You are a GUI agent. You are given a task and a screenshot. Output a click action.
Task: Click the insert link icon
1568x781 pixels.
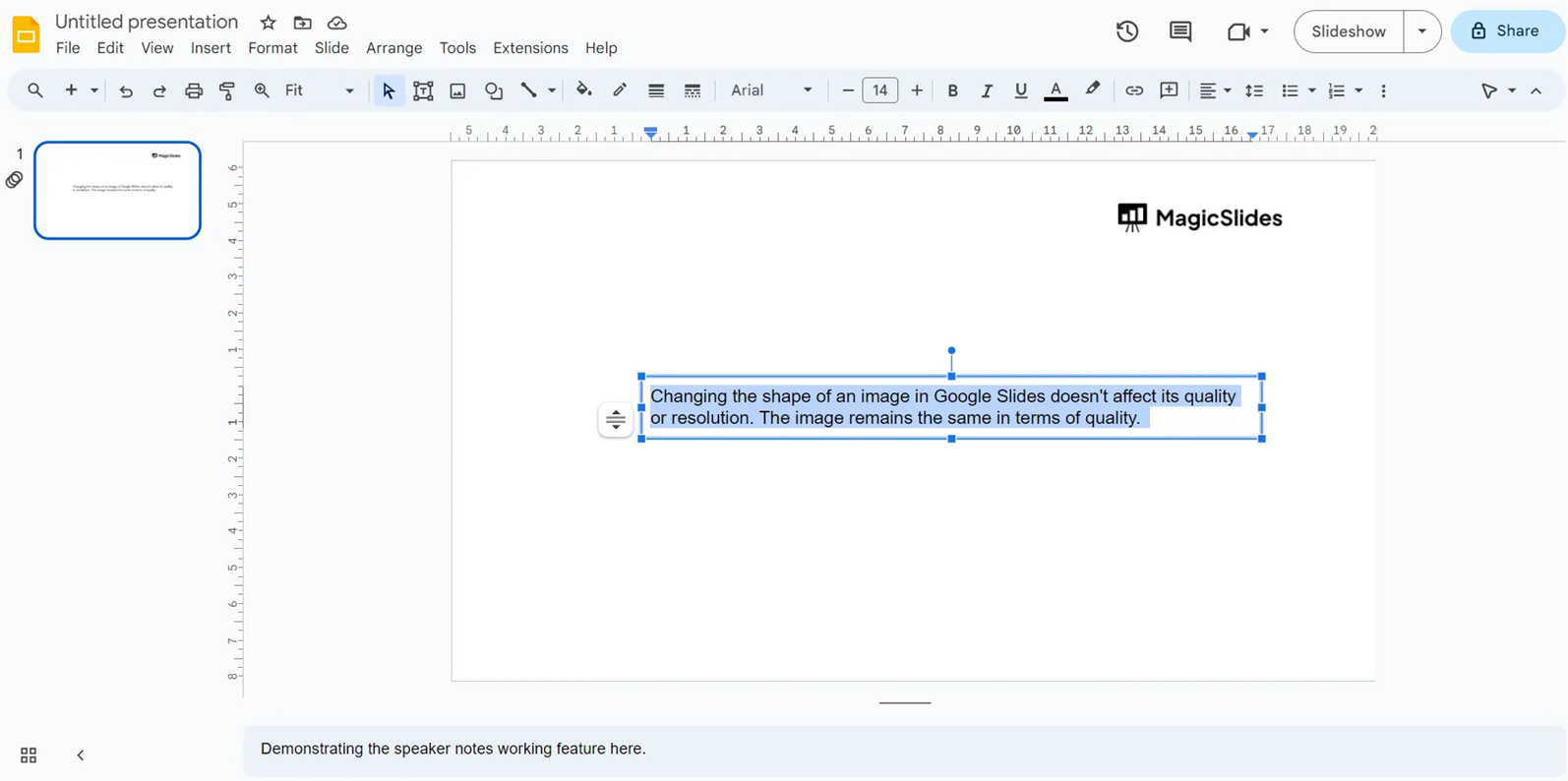pyautogui.click(x=1134, y=90)
